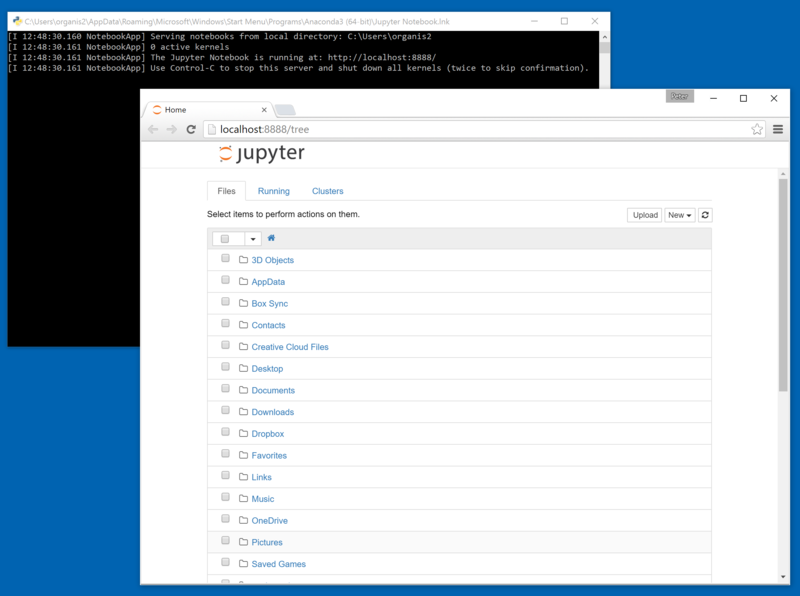Screen dimensions: 800x596
Task: Click inside the browser address bar
Action: pyautogui.click(x=400, y=129)
